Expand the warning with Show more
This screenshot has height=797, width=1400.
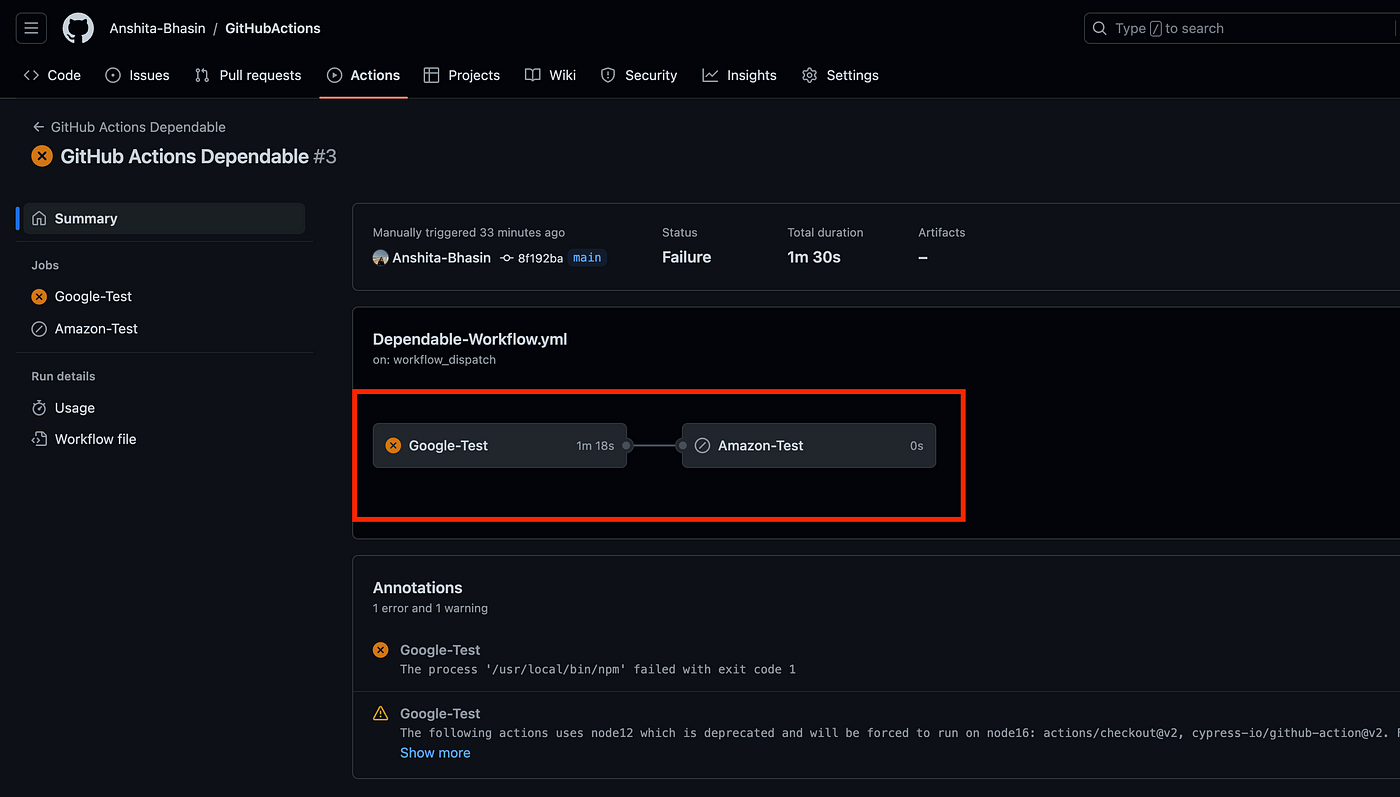pos(435,753)
